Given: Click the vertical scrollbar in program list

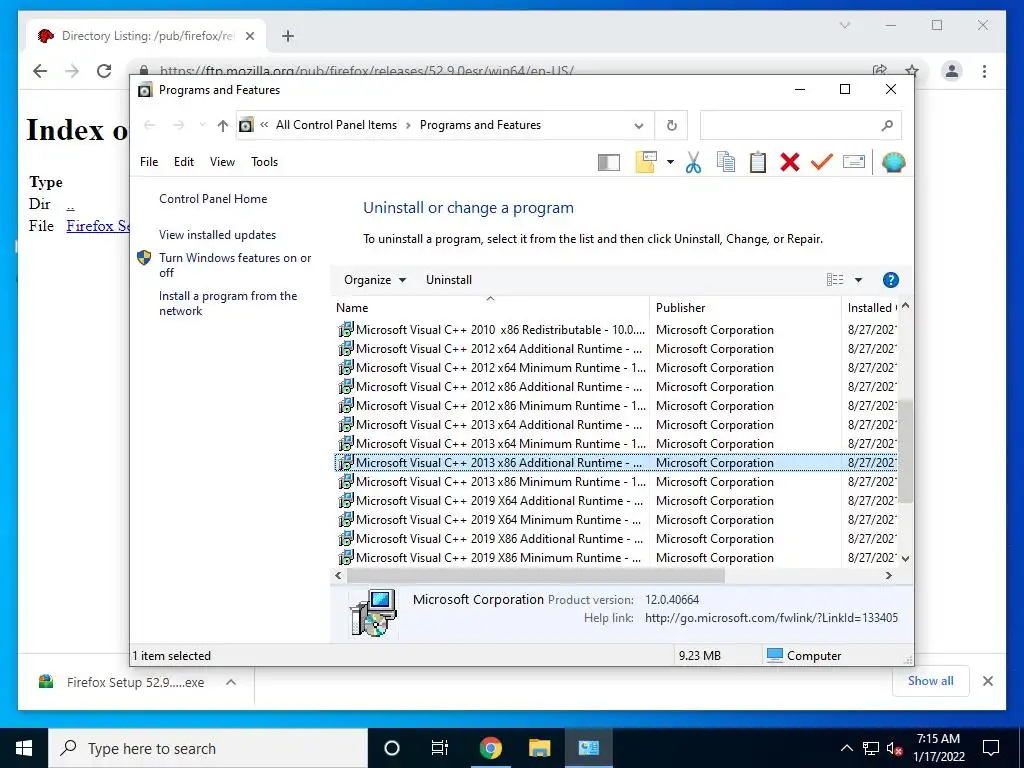Looking at the screenshot, I should pos(905,452).
